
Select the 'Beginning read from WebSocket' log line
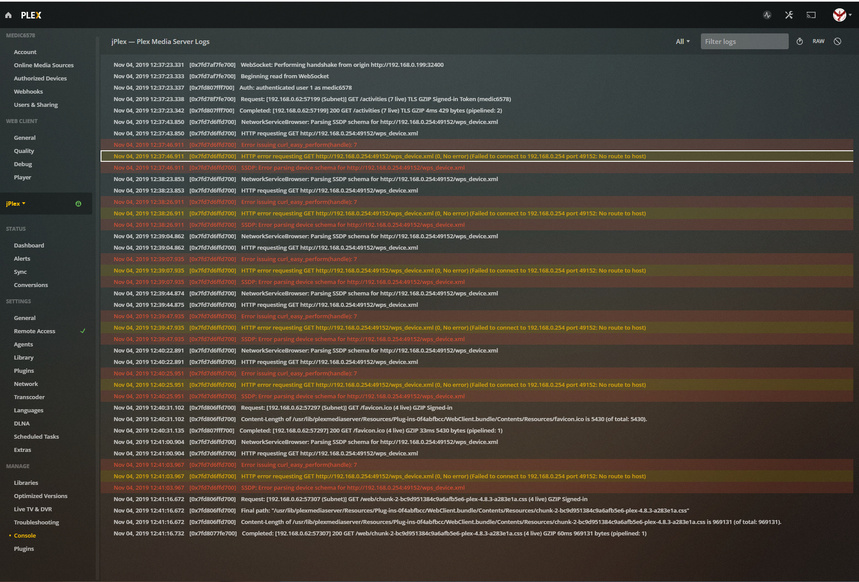pos(477,76)
